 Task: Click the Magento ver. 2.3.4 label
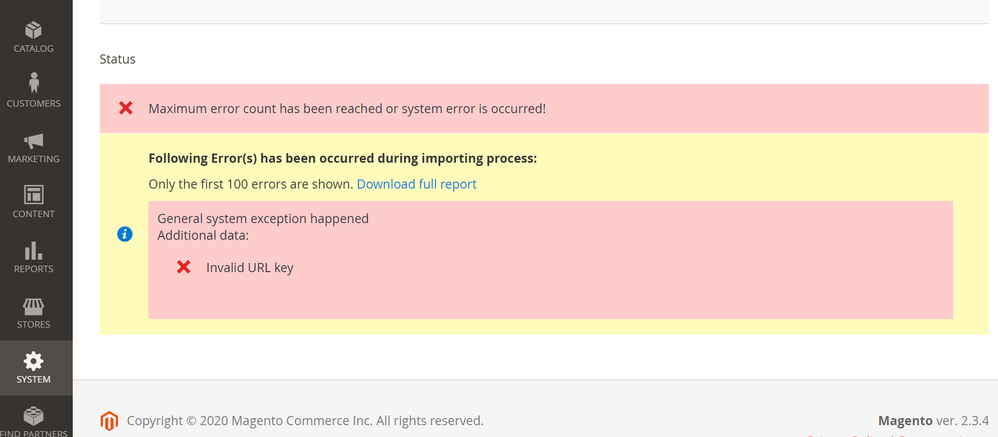click(933, 420)
